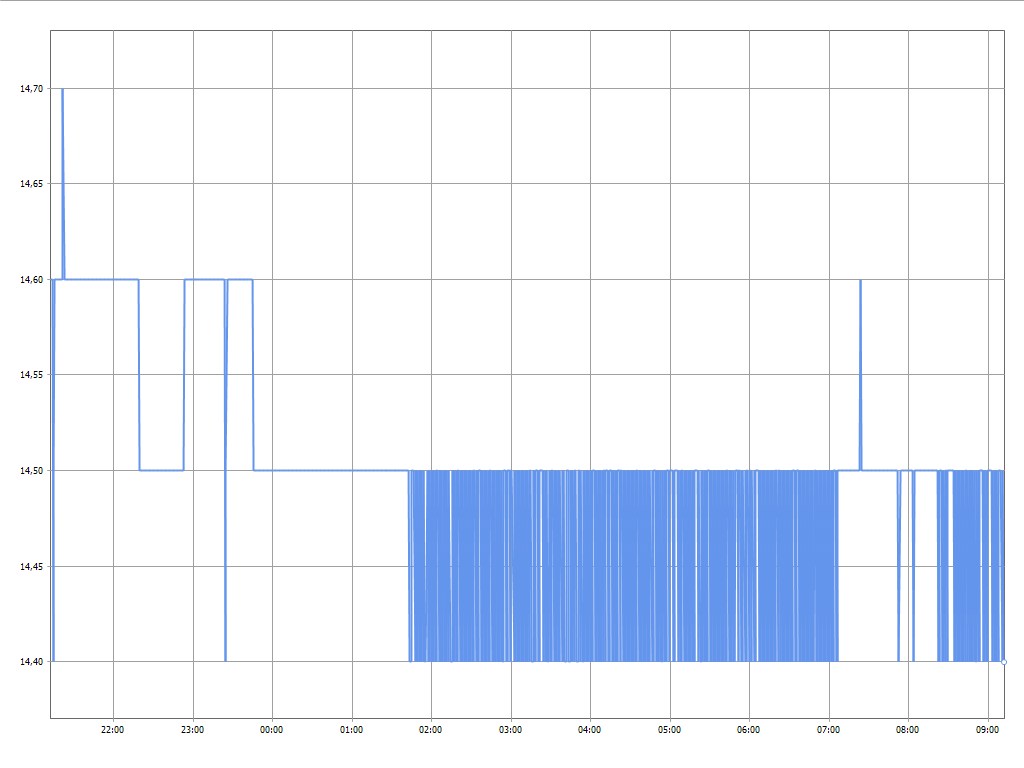Select the 07:00 time axis label
This screenshot has height=768, width=1024.
(x=829, y=730)
